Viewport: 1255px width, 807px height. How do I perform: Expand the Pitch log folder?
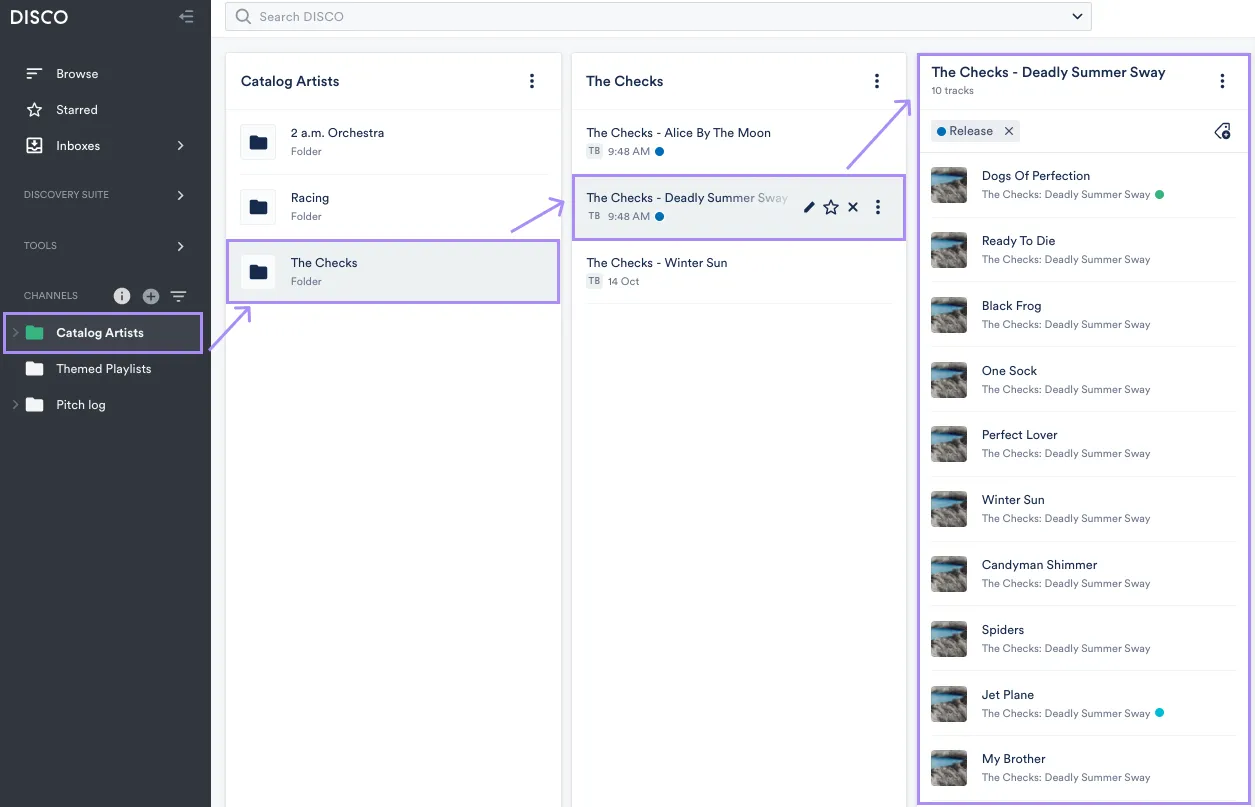tap(16, 404)
